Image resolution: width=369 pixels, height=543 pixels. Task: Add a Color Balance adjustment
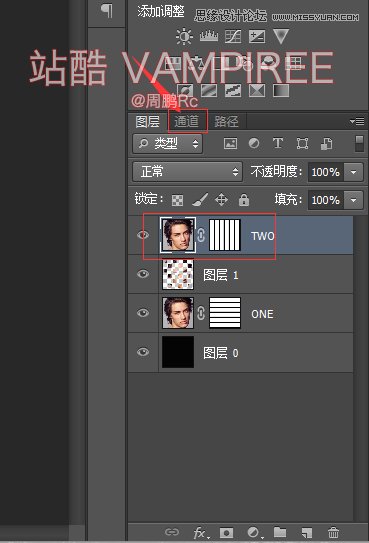pyautogui.click(x=197, y=63)
